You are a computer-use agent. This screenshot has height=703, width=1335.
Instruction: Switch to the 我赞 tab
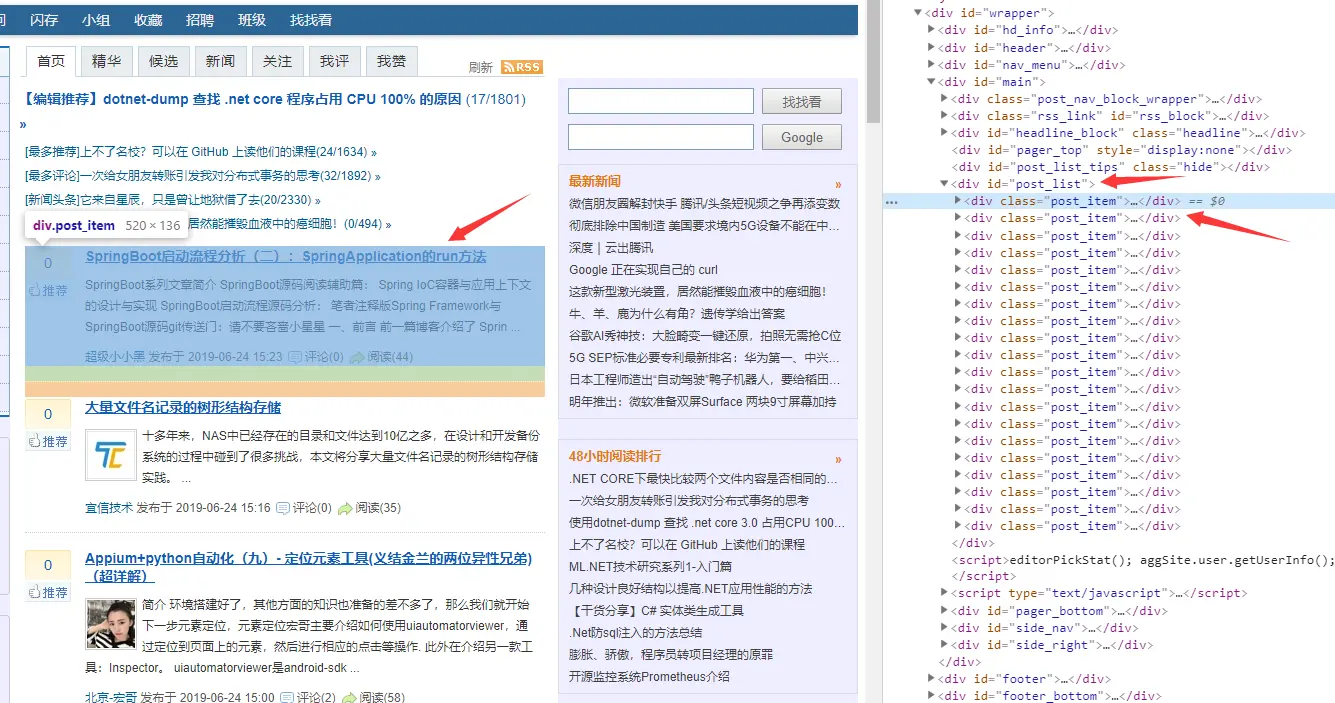[x=391, y=61]
